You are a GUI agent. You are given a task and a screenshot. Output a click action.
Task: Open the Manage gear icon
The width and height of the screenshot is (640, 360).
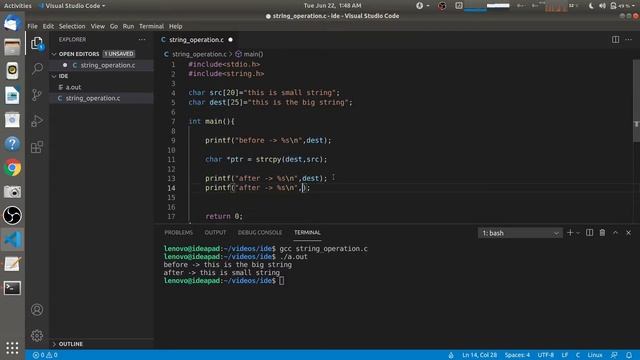pos(37,336)
